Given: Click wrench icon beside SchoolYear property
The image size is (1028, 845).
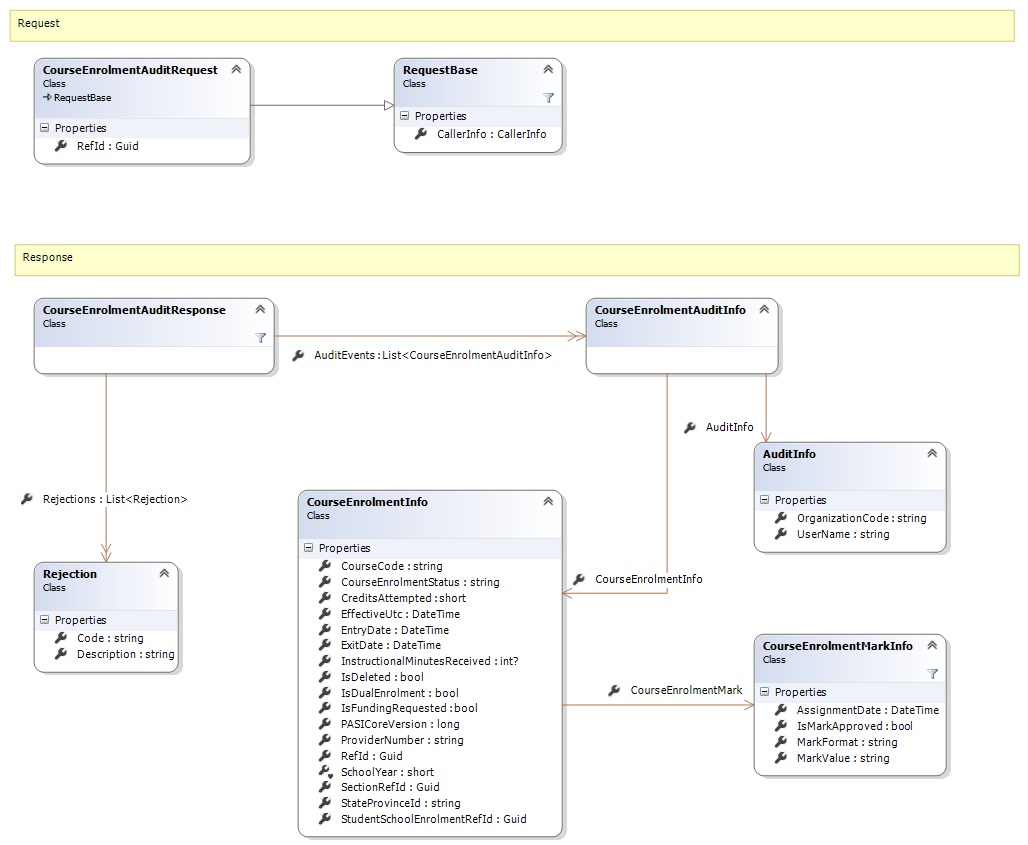Looking at the screenshot, I should (x=325, y=772).
